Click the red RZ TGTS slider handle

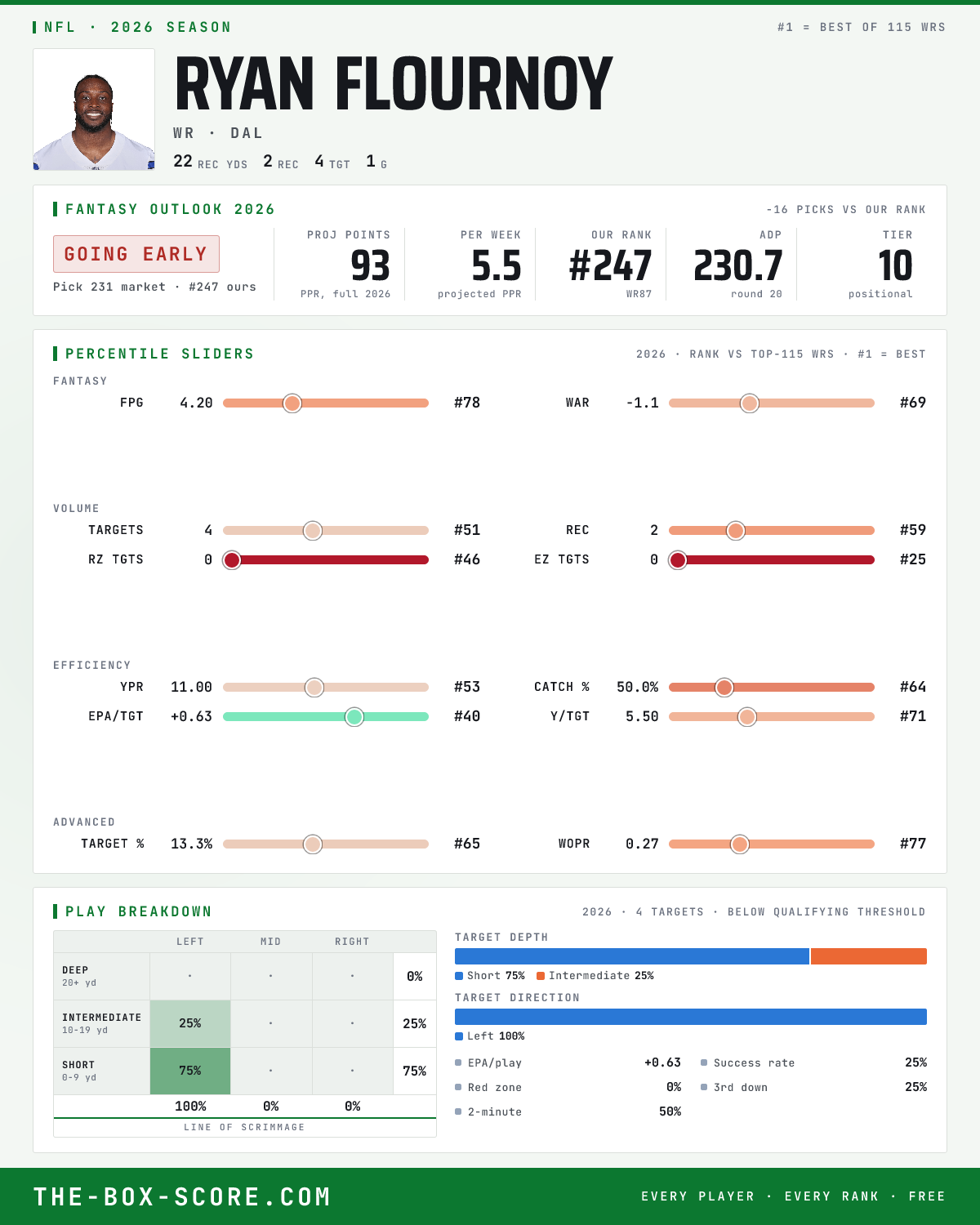click(x=232, y=559)
